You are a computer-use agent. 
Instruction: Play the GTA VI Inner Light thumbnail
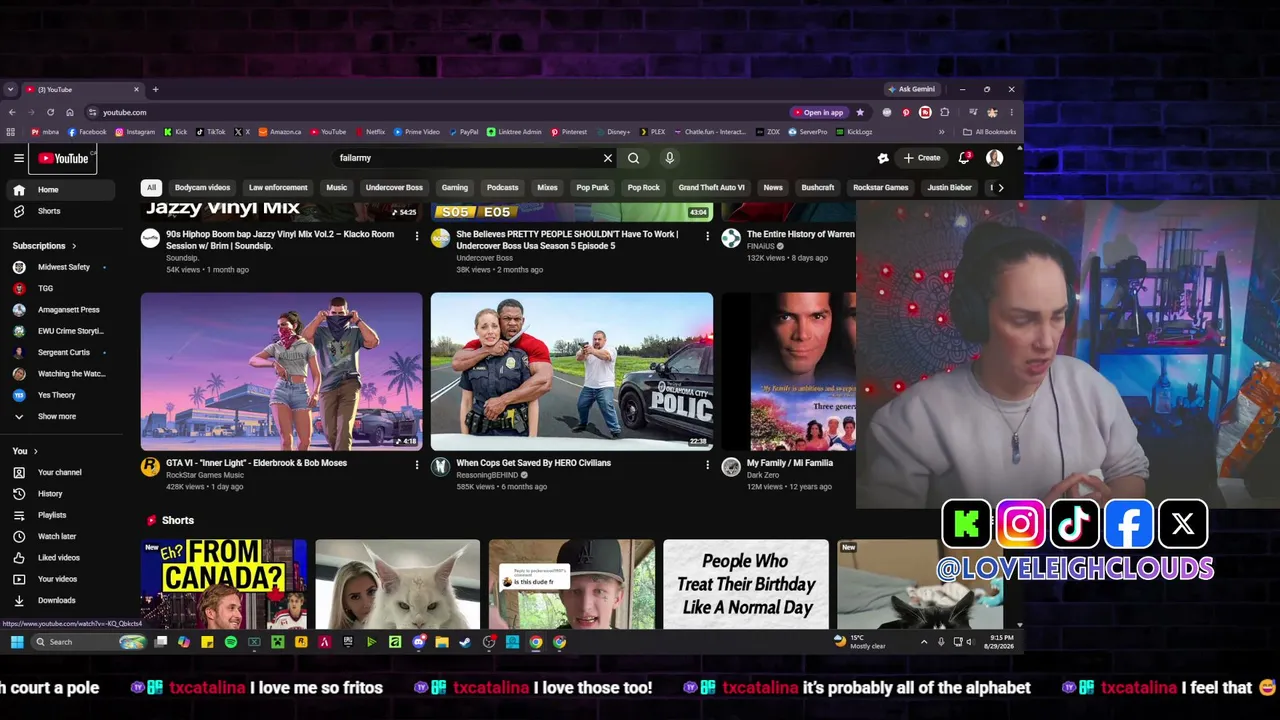click(282, 371)
